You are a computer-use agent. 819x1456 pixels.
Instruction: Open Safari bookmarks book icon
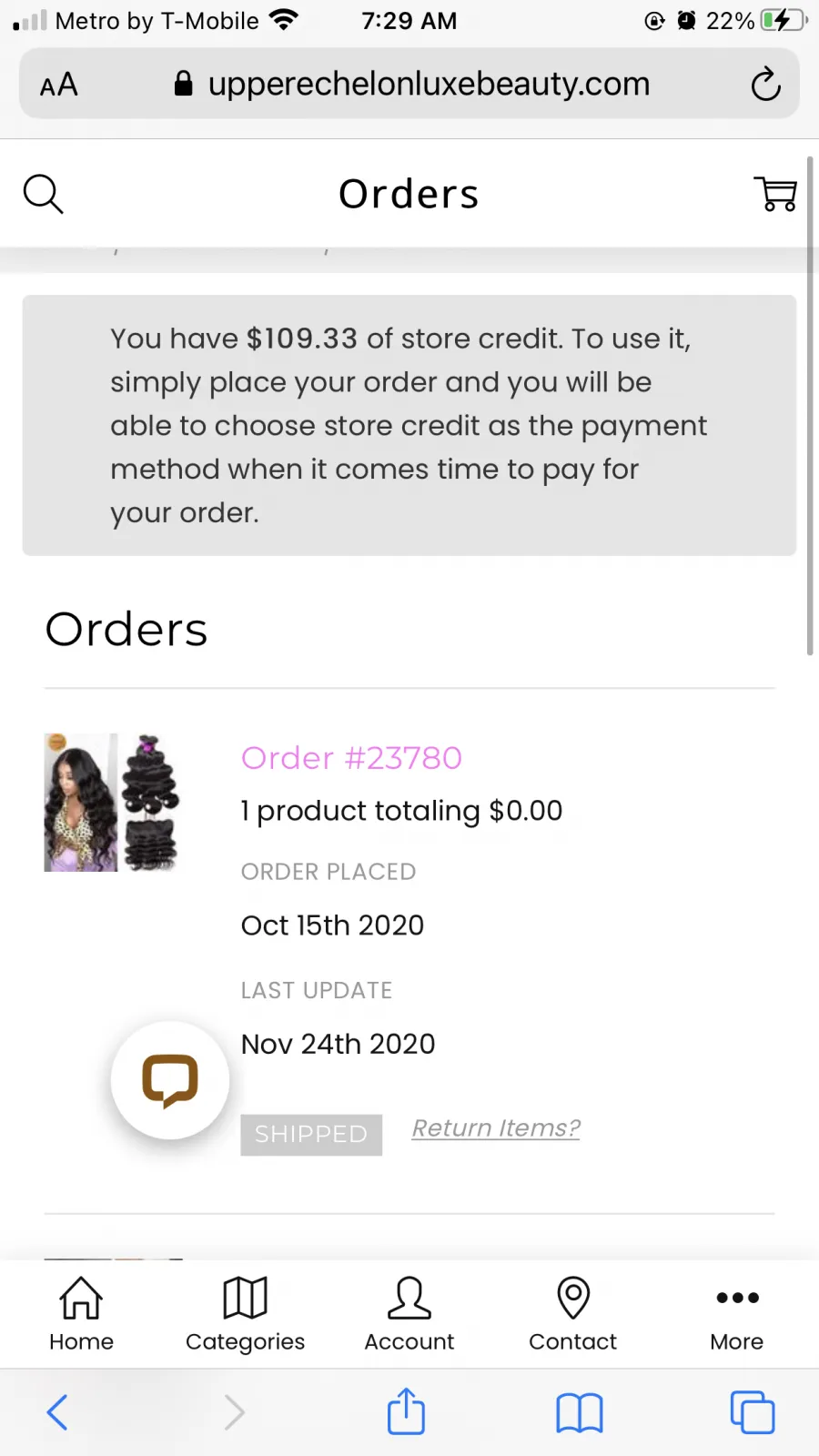pos(580,1413)
